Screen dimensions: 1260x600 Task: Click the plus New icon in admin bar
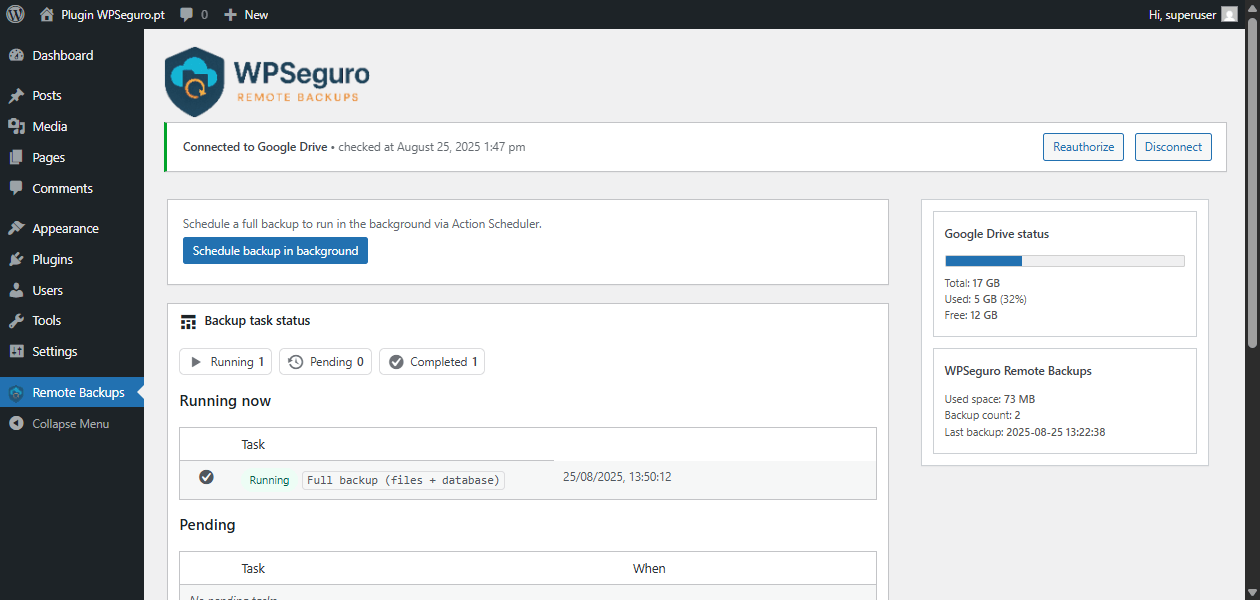coord(230,14)
